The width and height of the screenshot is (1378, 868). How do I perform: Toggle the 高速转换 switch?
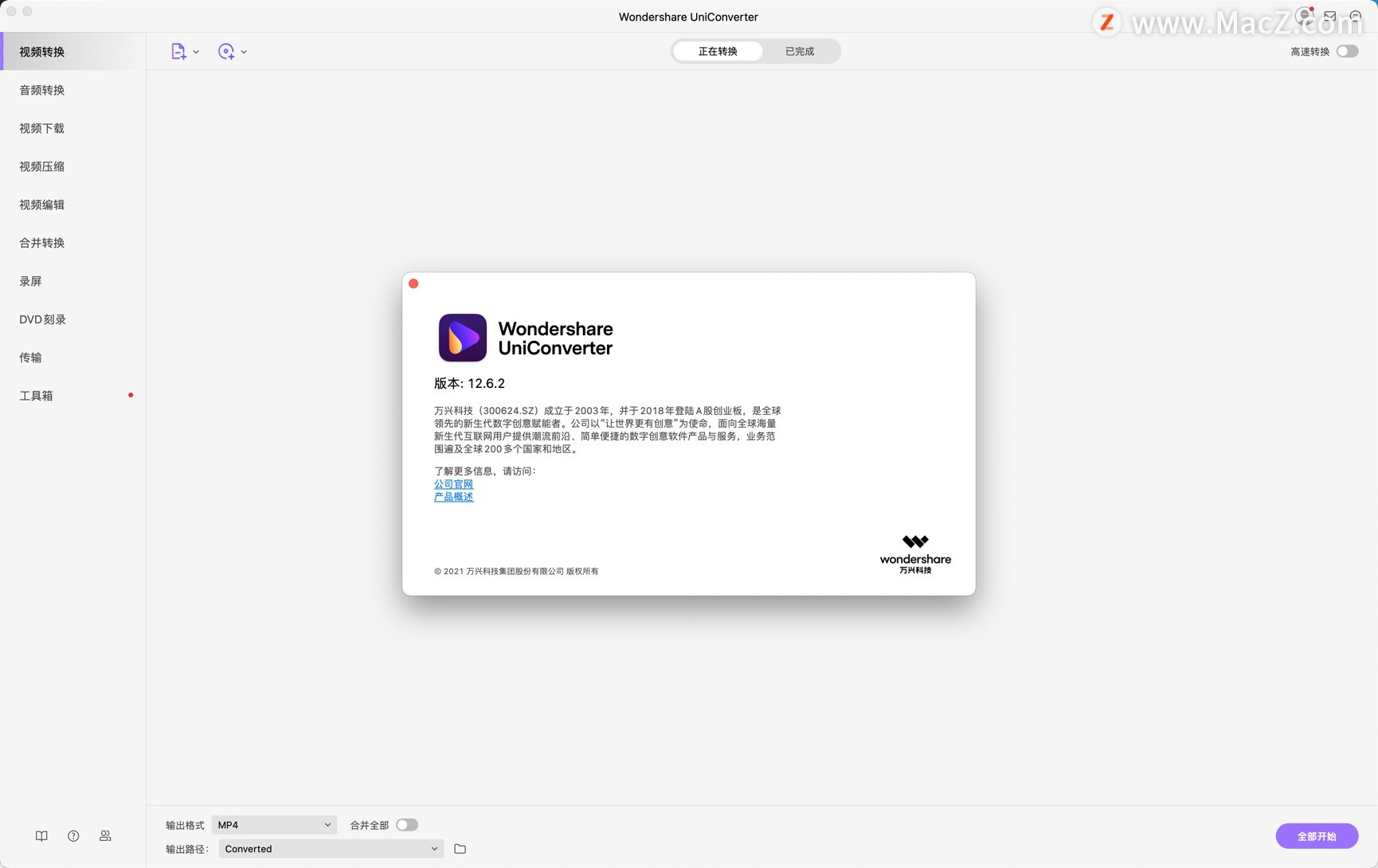(1347, 51)
